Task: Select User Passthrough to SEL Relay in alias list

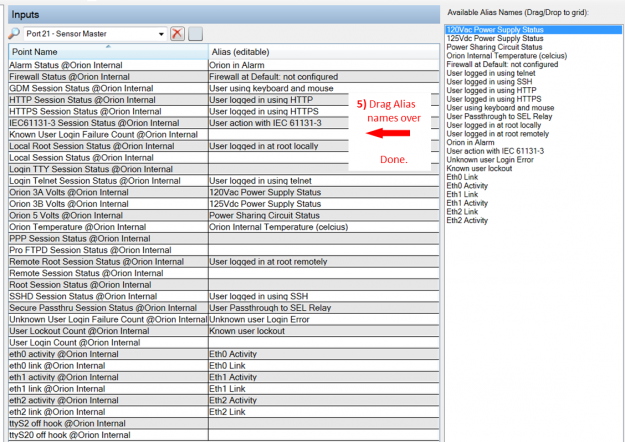Action: pyautogui.click(x=499, y=116)
